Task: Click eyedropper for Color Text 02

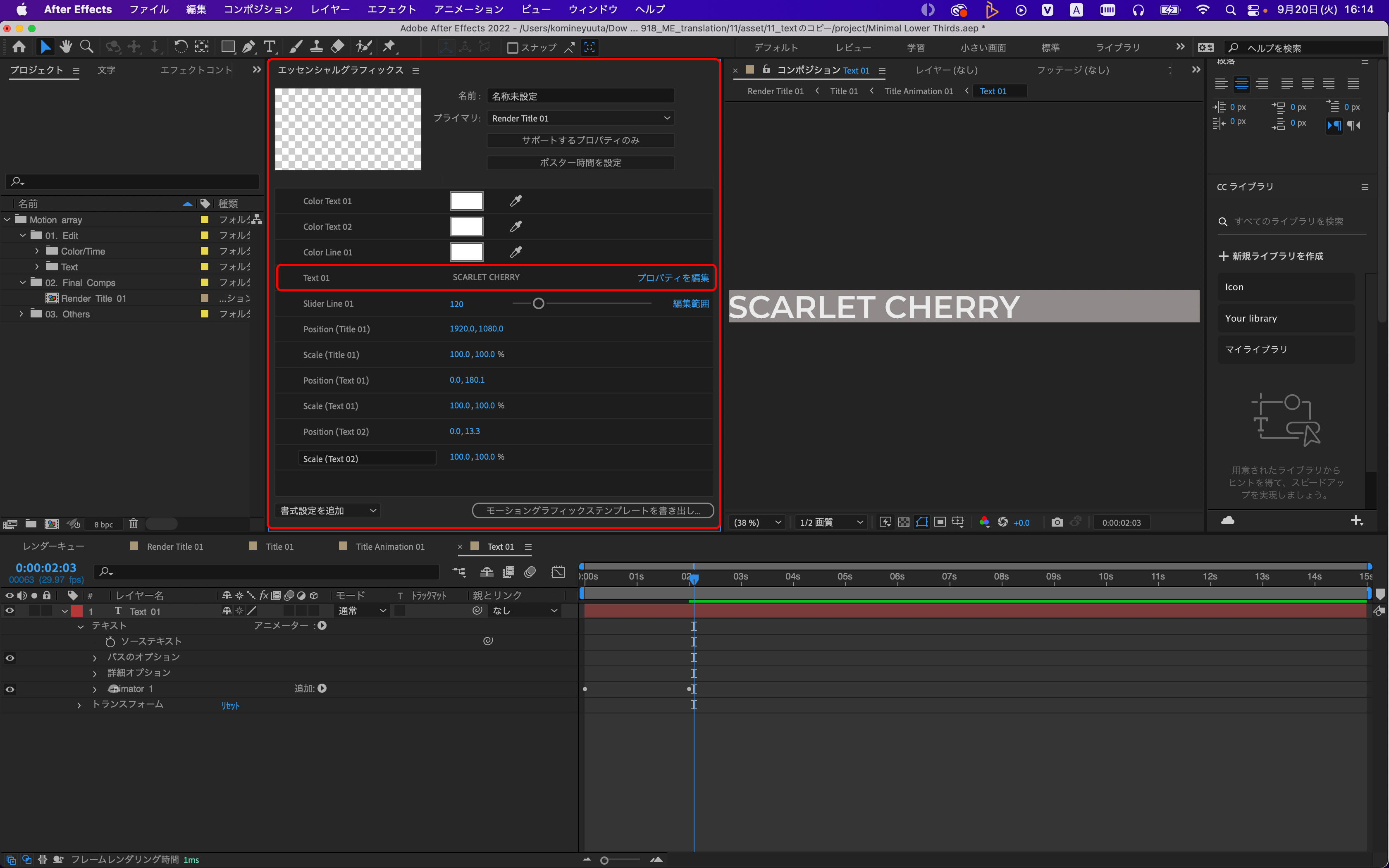Action: (516, 227)
